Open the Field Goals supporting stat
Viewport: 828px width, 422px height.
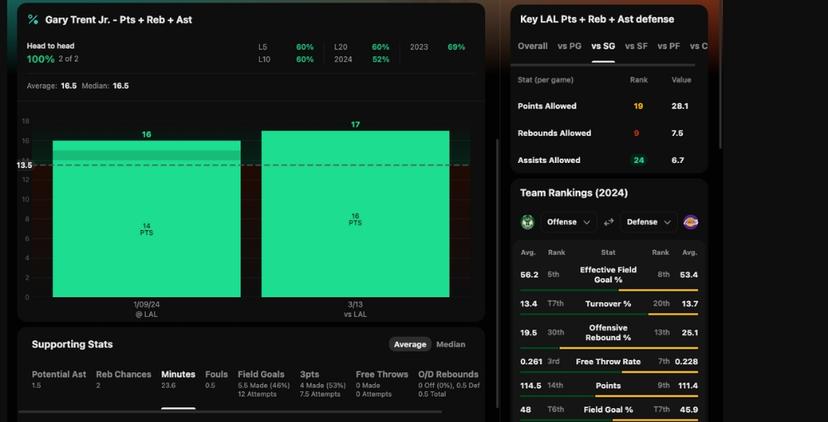point(264,383)
